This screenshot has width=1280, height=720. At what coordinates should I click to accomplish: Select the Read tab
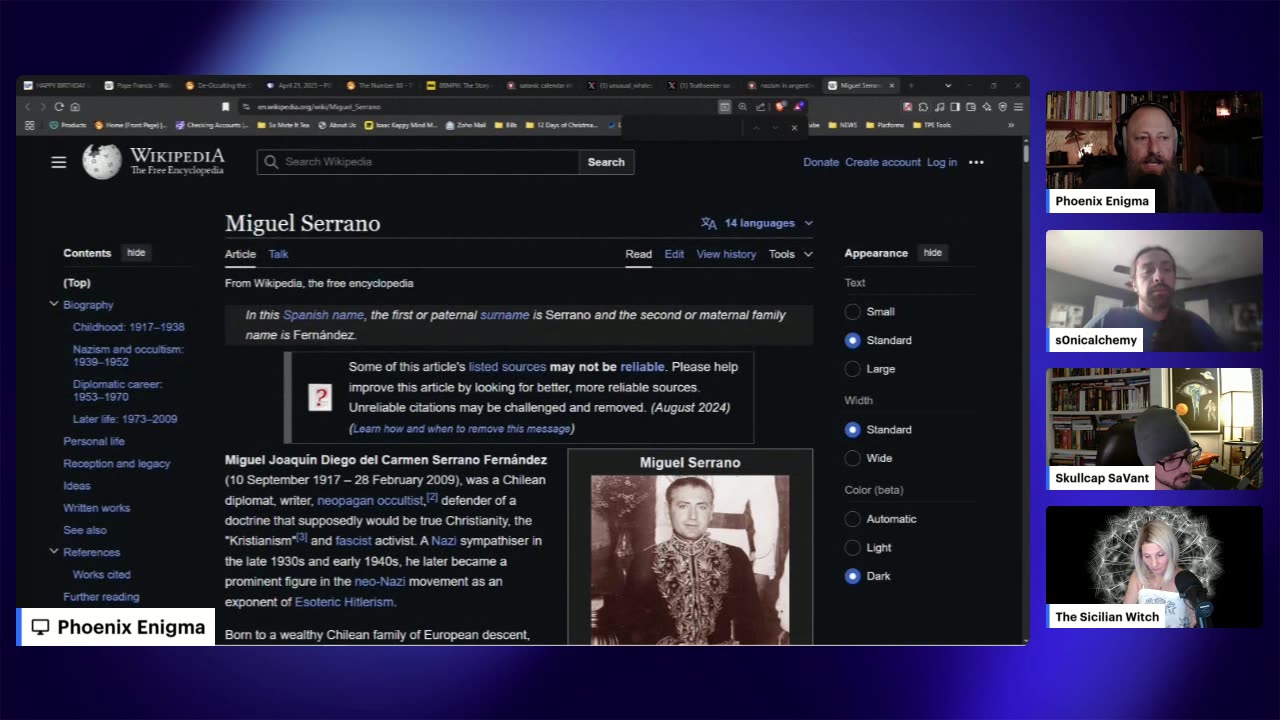pos(639,254)
